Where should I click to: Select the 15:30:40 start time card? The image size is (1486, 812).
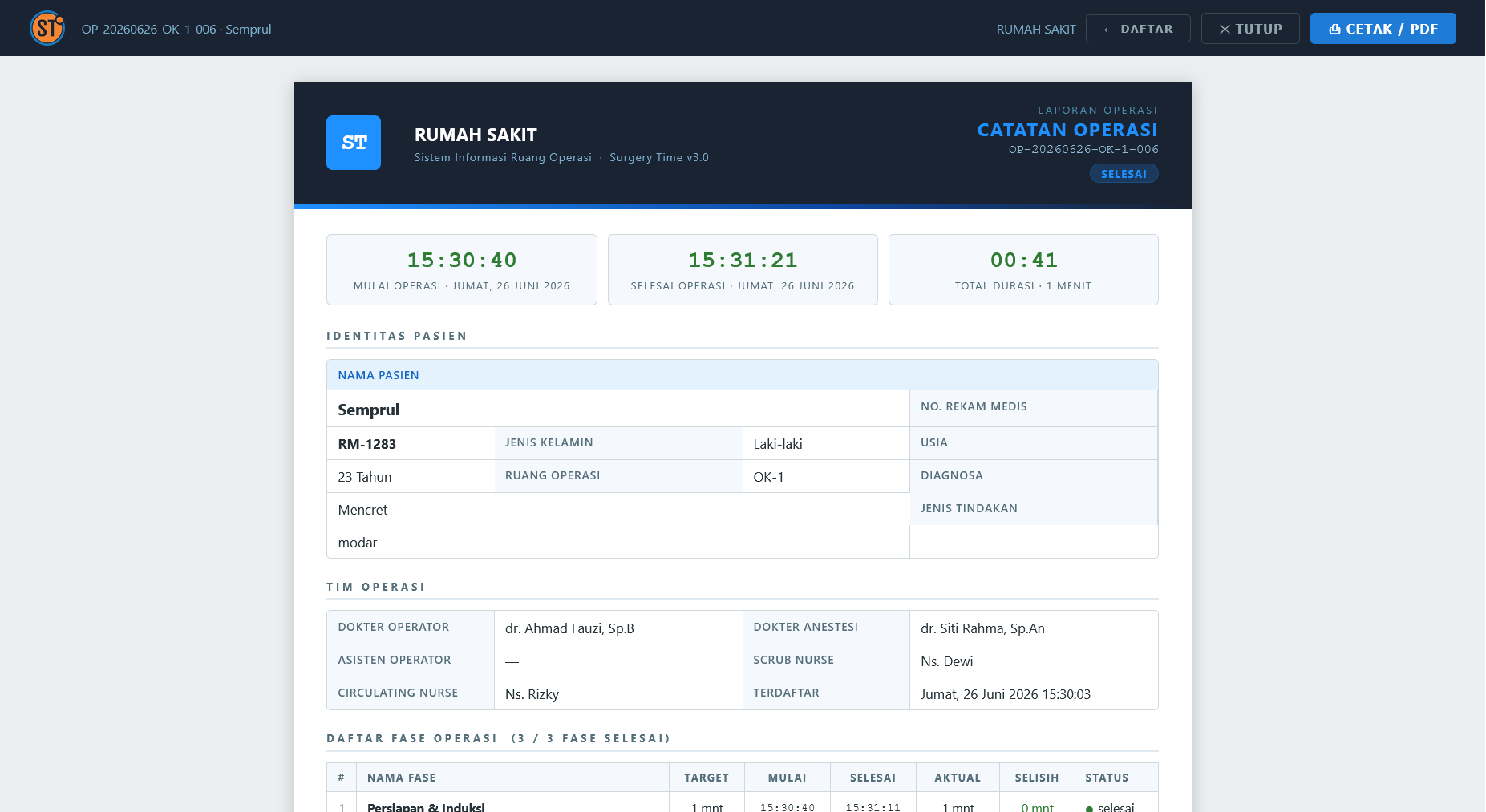(462, 269)
